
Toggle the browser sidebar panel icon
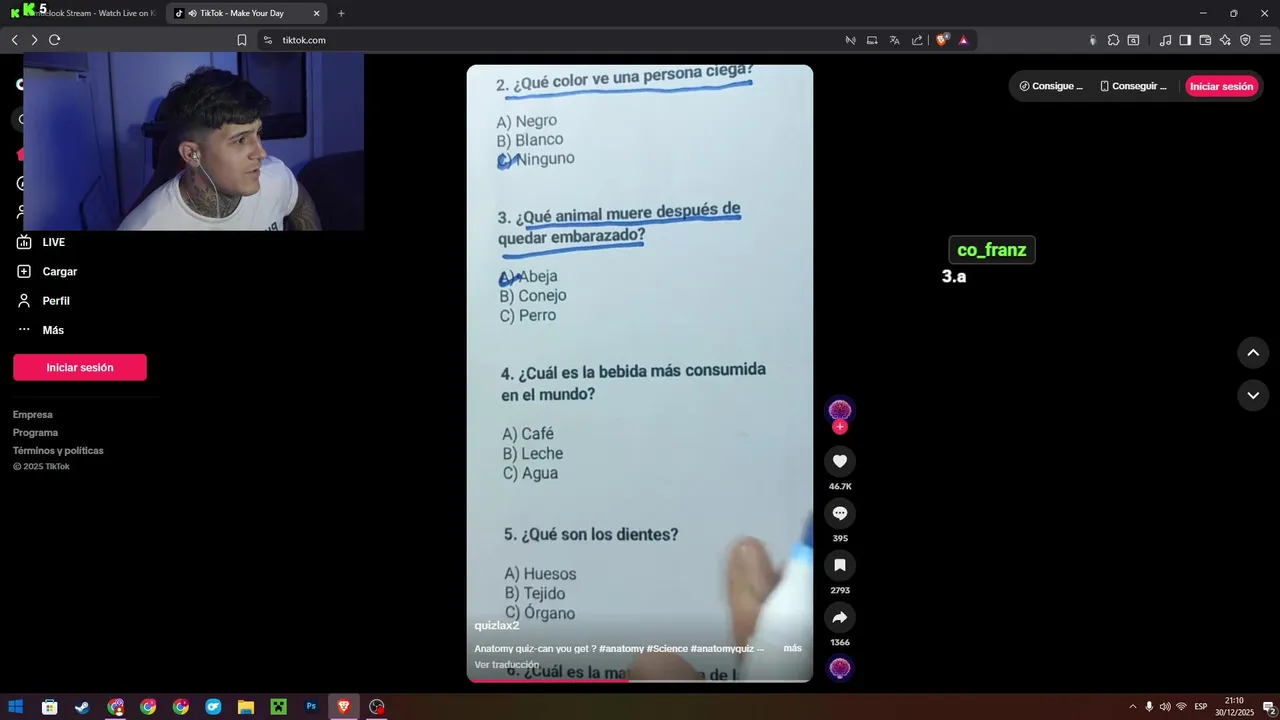click(1185, 40)
